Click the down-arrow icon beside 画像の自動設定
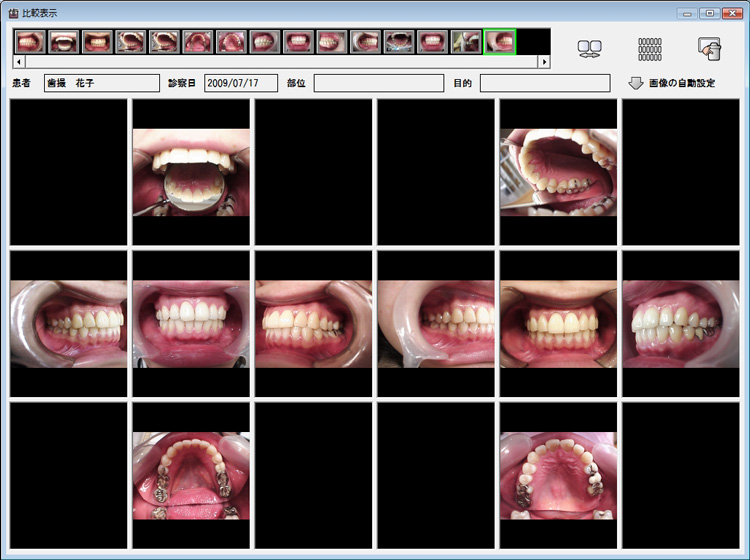 click(636, 83)
